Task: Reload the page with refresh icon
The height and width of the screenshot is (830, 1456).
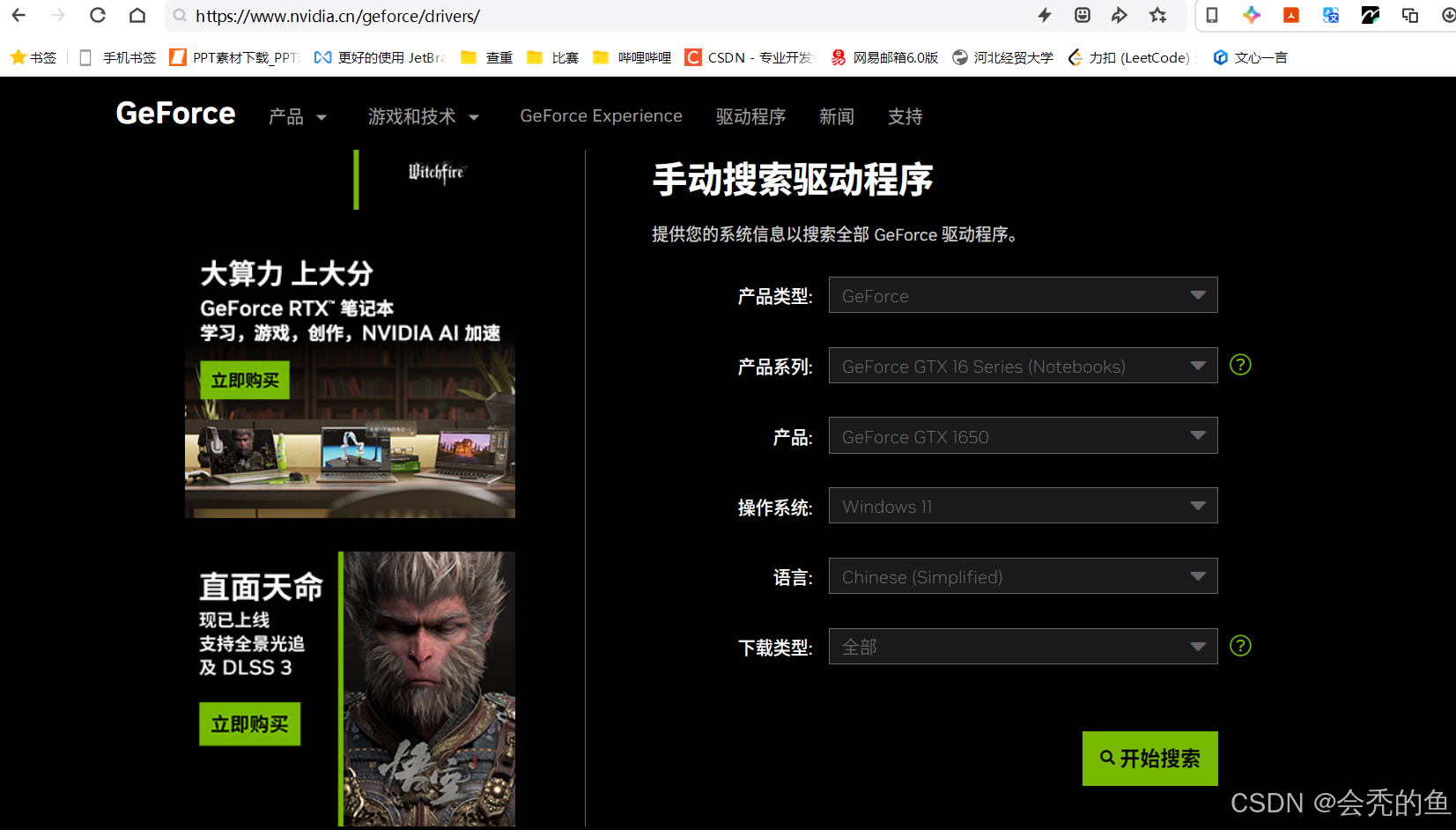Action: 98,15
